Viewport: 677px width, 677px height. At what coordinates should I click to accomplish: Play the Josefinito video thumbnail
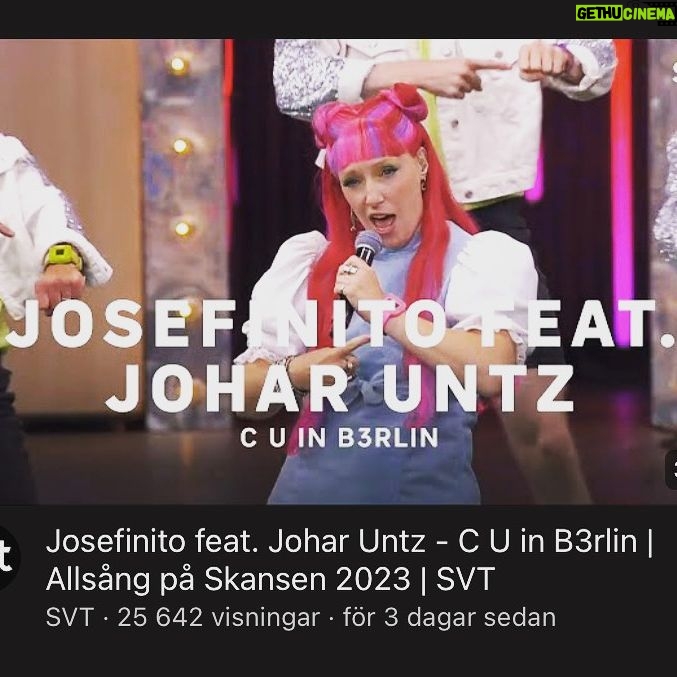pos(338,272)
